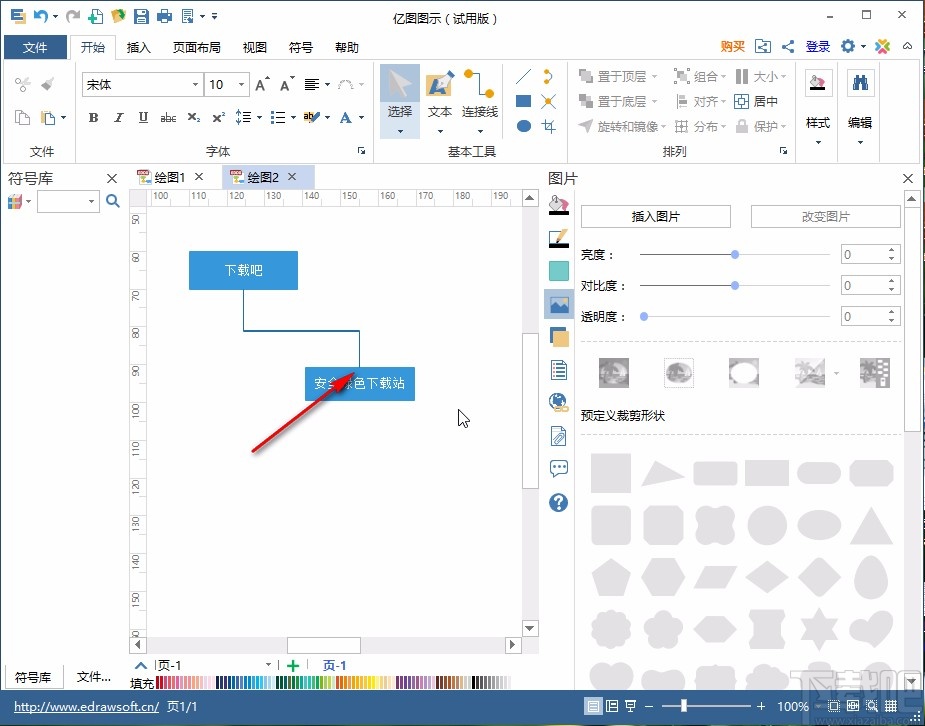Click the 透明度 transparency slider handle
925x726 pixels.
coord(644,317)
